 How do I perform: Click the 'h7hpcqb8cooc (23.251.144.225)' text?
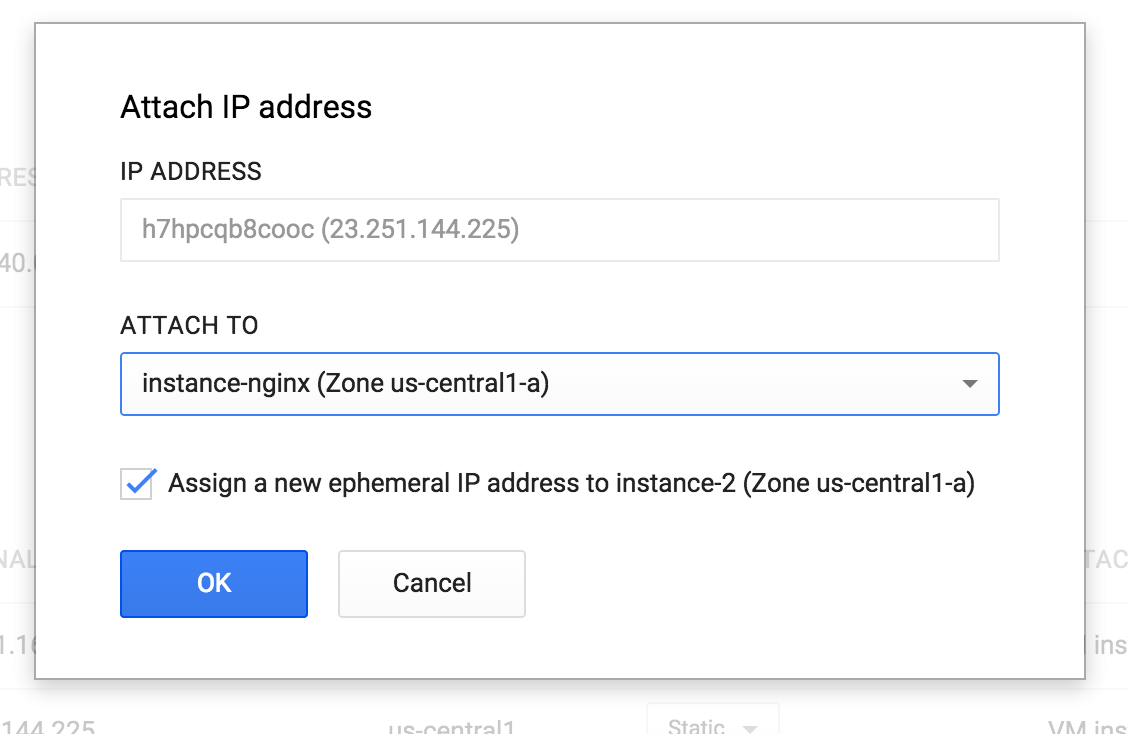click(330, 229)
